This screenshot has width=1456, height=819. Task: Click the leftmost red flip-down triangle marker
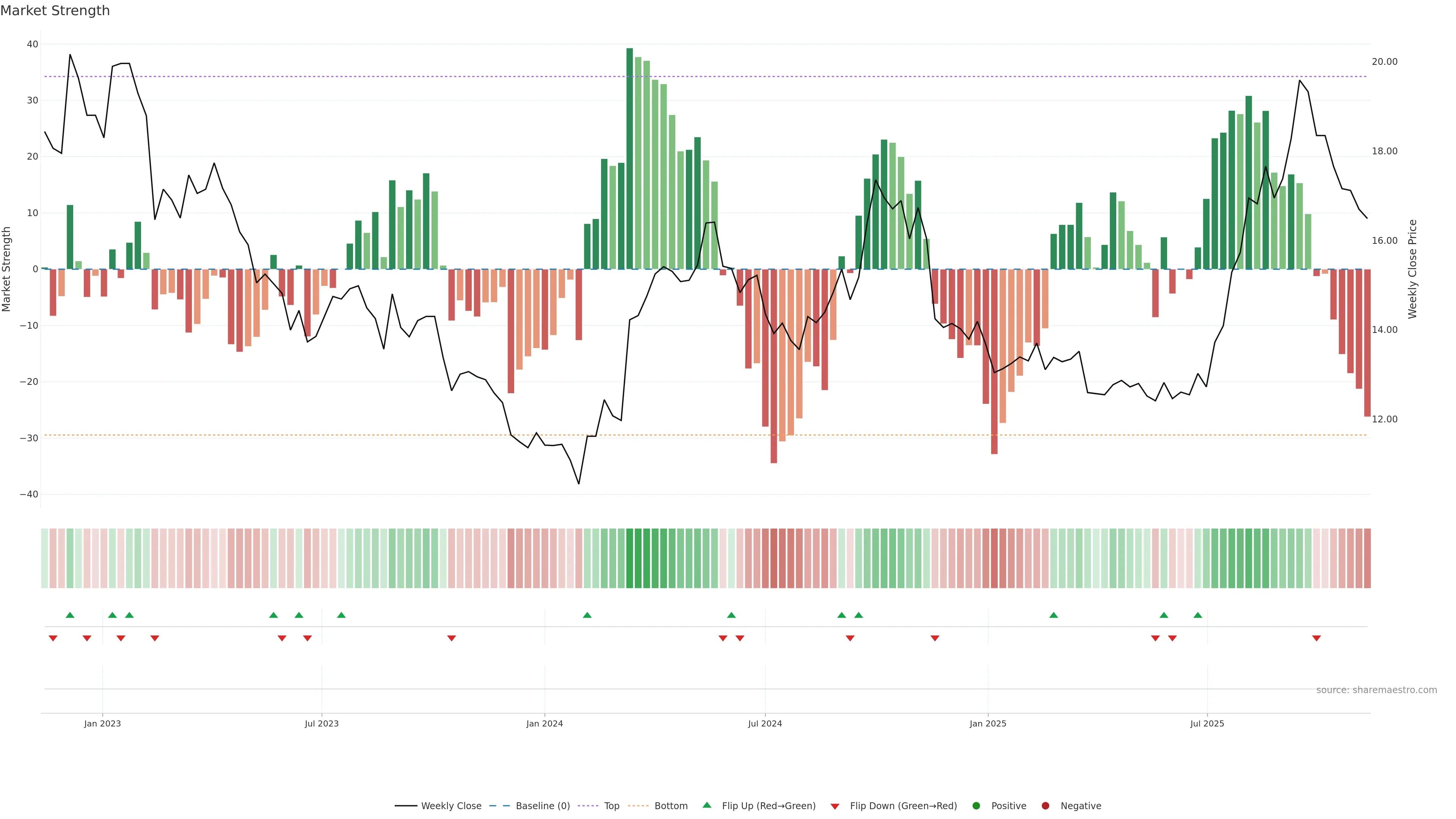(53, 638)
